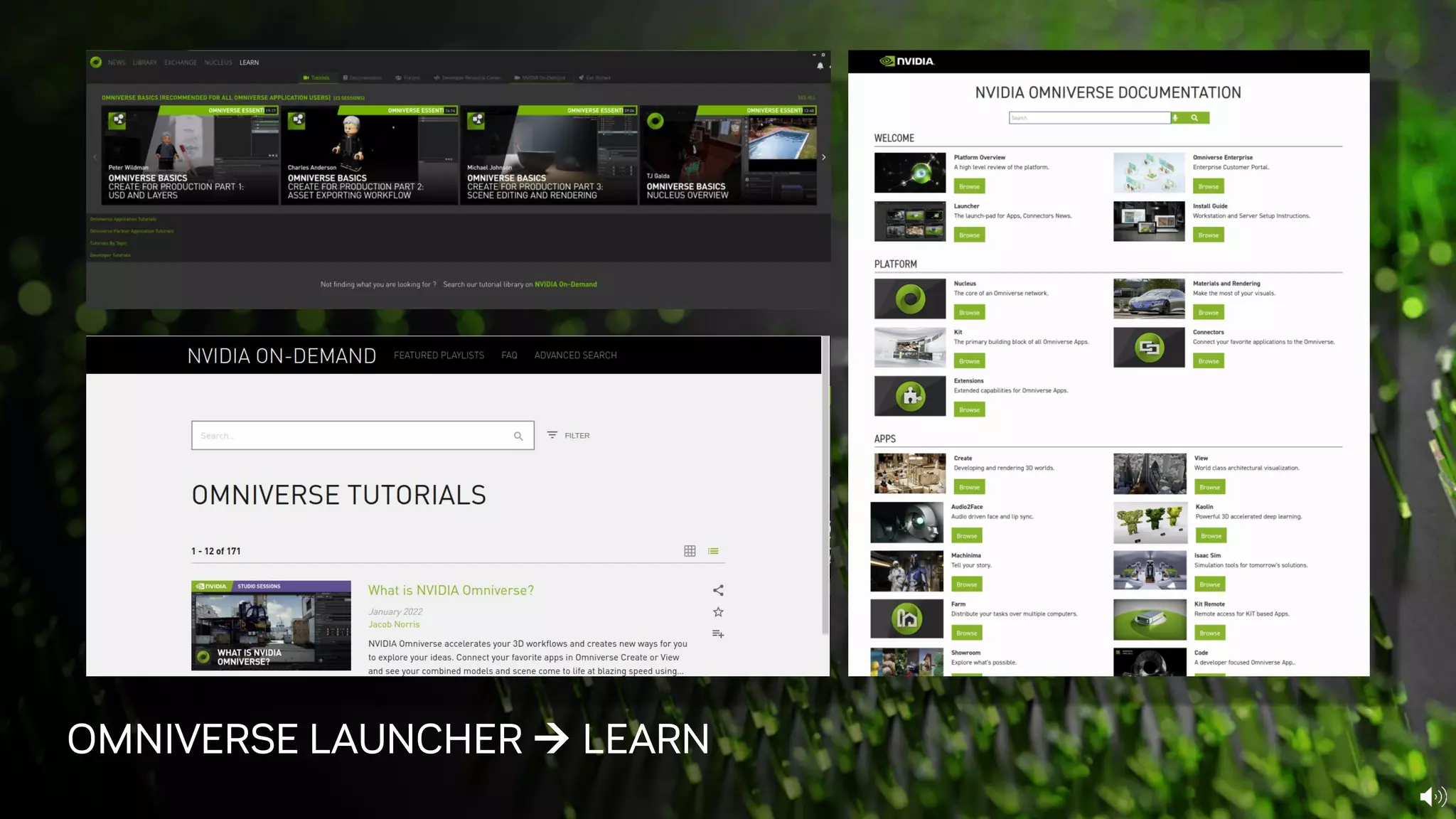Click author Jacob Norris link
This screenshot has width=1456, height=819.
(394, 624)
